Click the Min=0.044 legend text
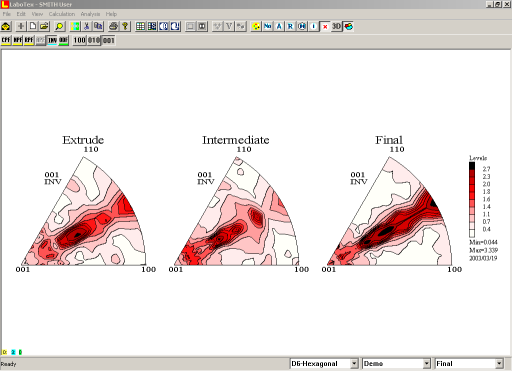Image resolution: width=512 pixels, height=371 pixels. pos(483,242)
